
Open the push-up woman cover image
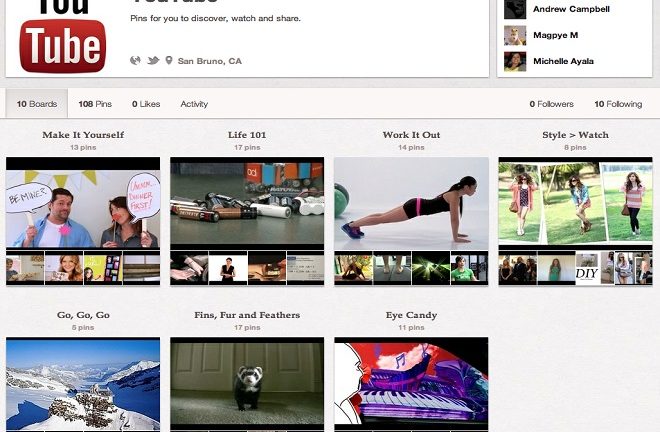pos(411,203)
